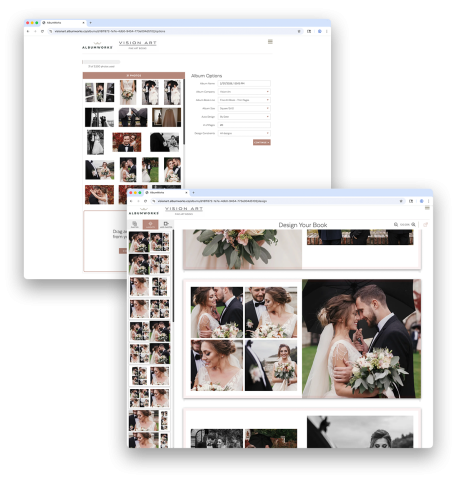Click the Vision Art logo on the album options page
The height and width of the screenshot is (480, 457).
coord(138,45)
